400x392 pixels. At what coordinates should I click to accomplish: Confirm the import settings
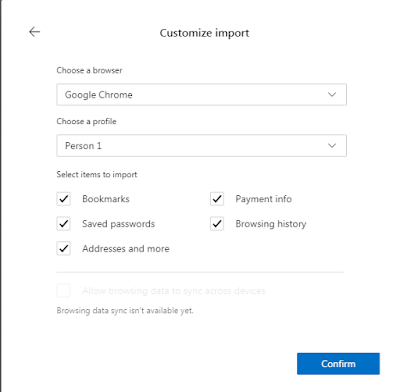coord(338,364)
